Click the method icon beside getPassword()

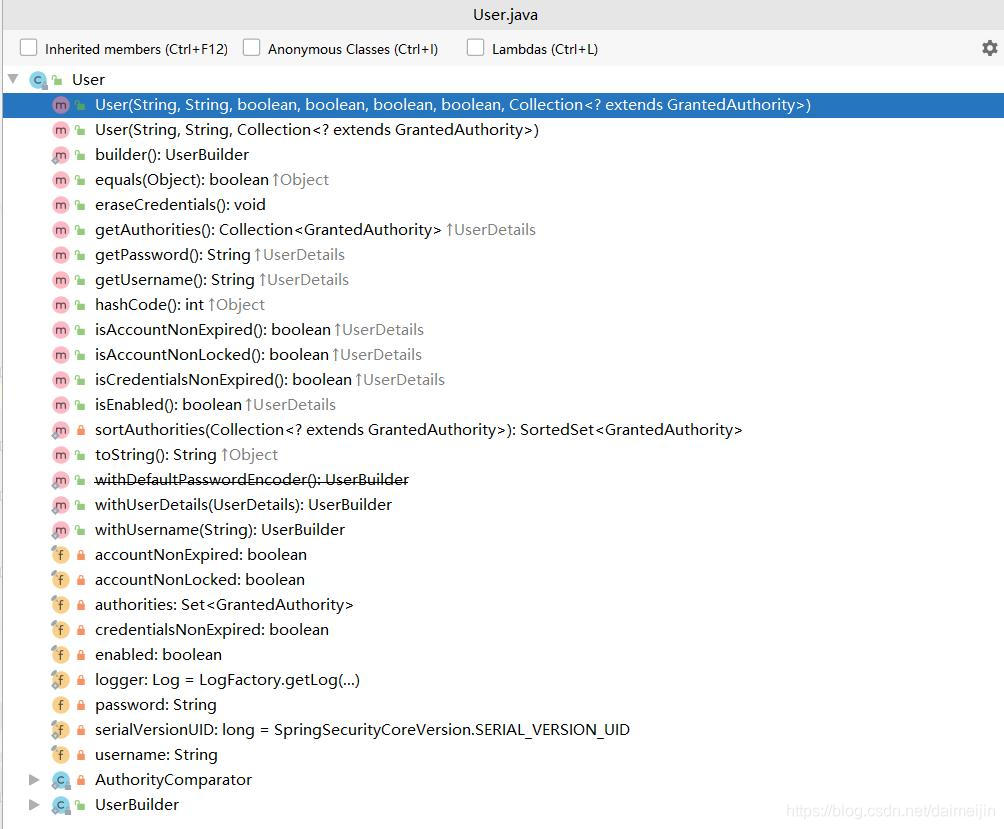tap(60, 255)
